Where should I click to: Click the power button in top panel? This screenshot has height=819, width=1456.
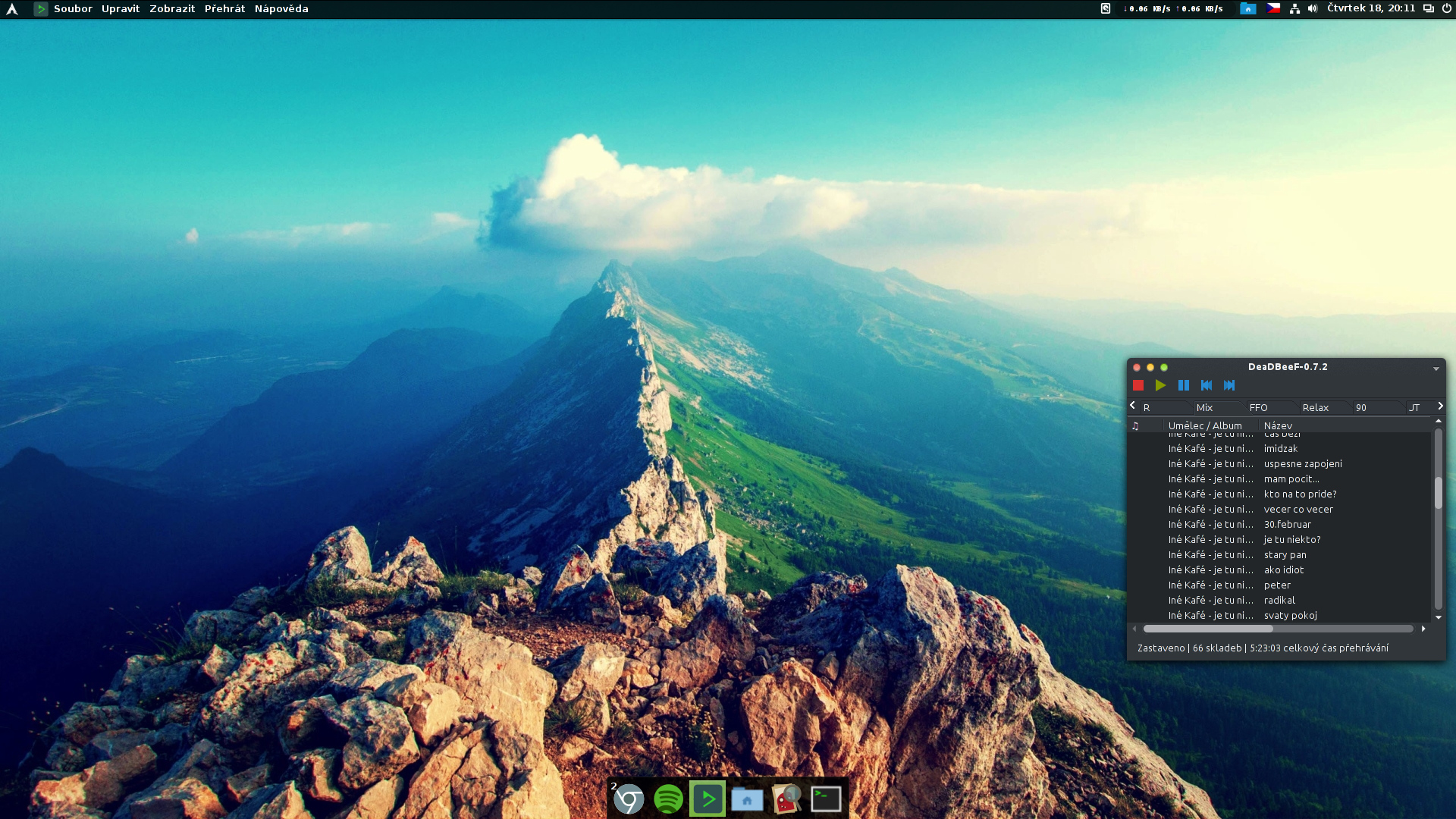click(x=1446, y=8)
